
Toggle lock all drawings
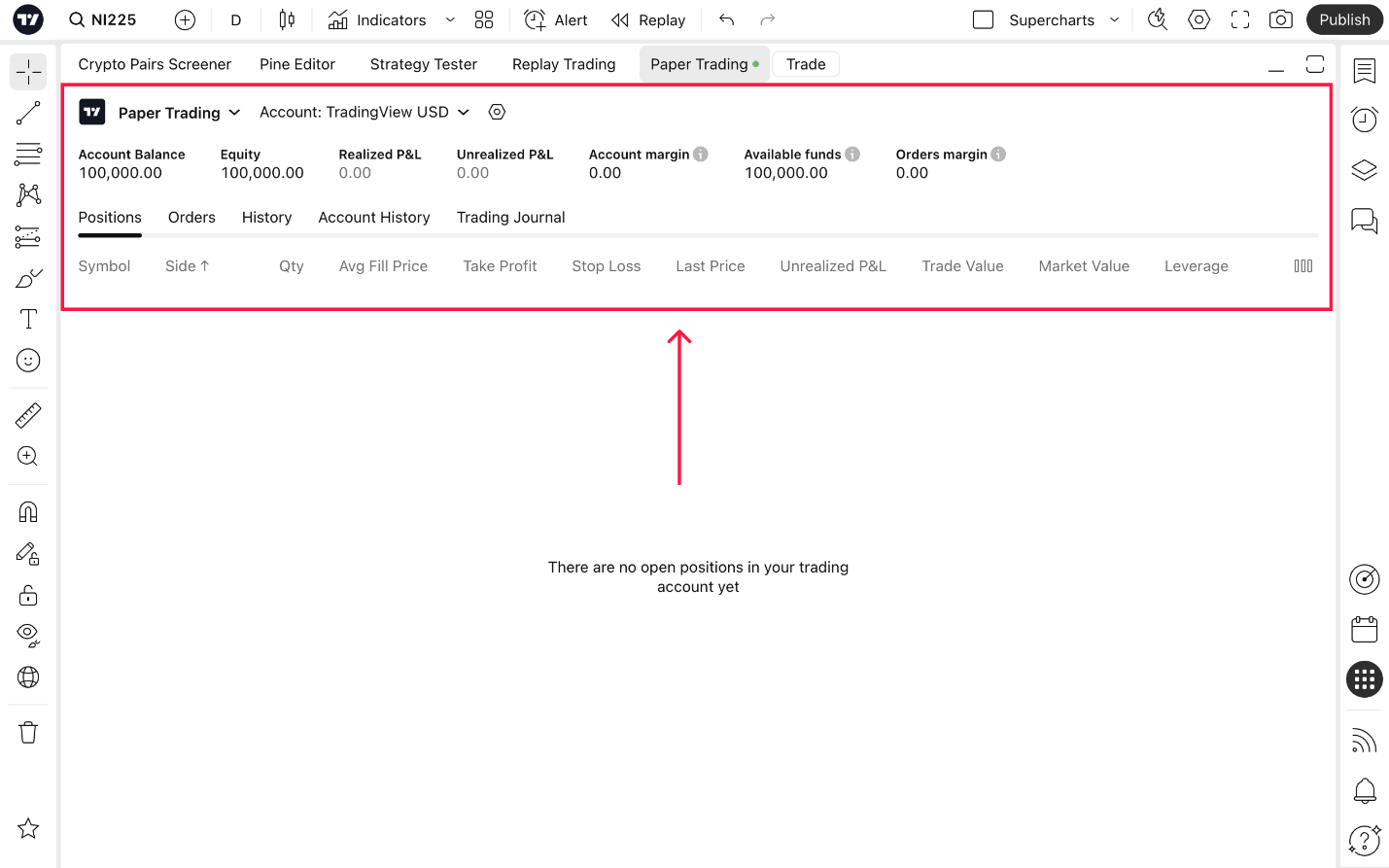point(28,595)
